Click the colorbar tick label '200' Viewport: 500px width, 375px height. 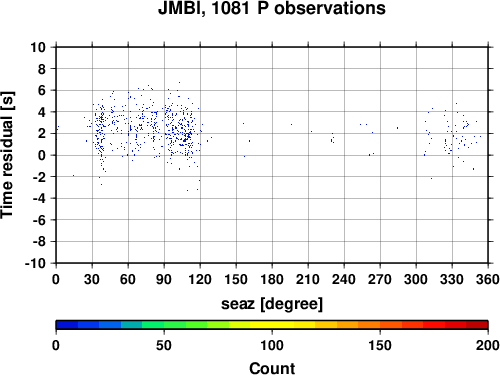pos(488,345)
